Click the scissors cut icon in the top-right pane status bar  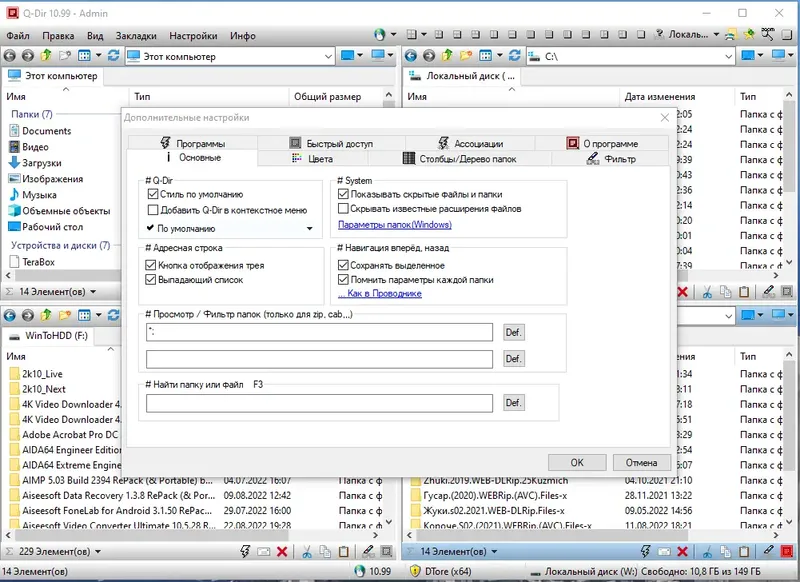tap(707, 292)
